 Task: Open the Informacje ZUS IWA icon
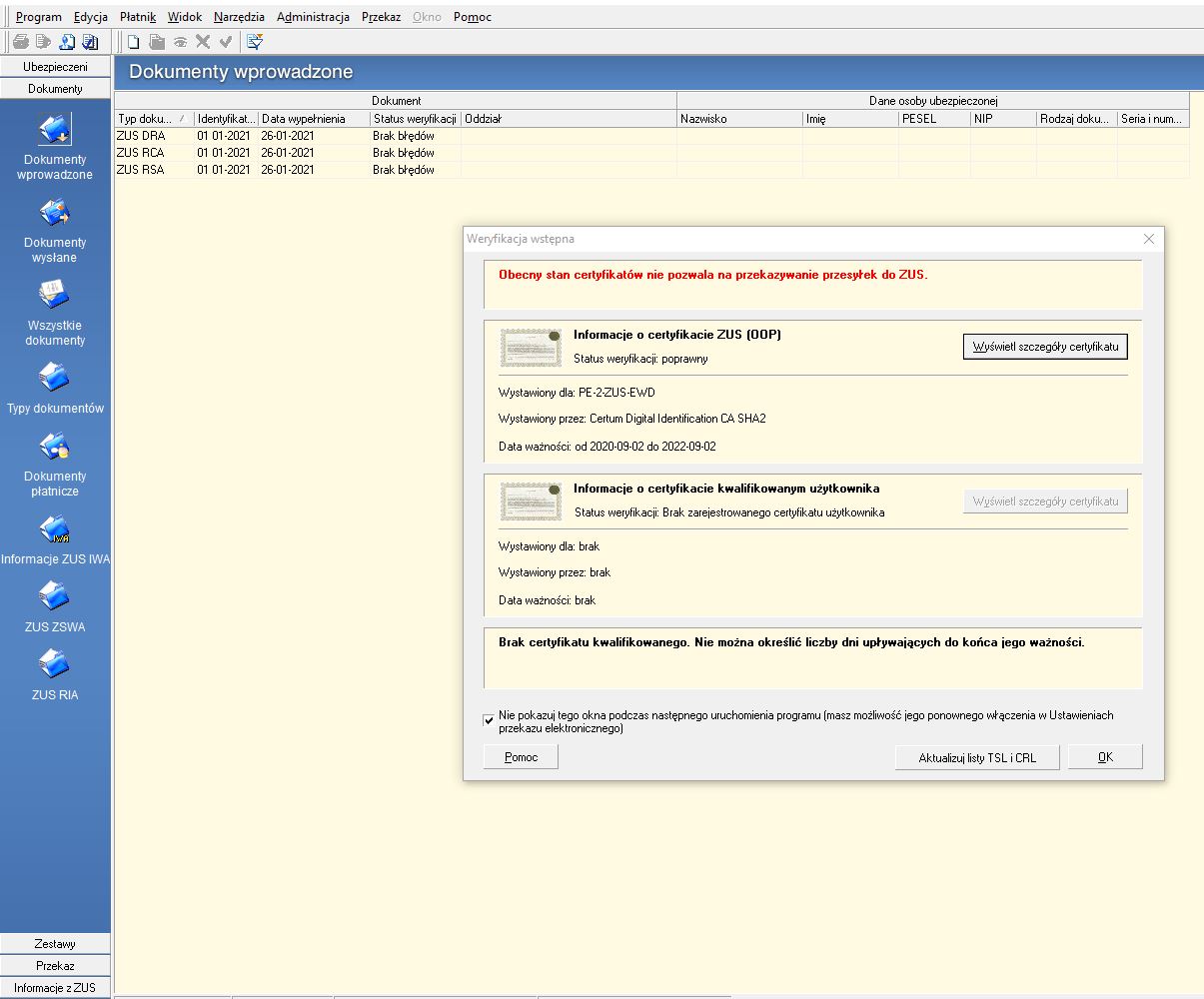point(54,528)
